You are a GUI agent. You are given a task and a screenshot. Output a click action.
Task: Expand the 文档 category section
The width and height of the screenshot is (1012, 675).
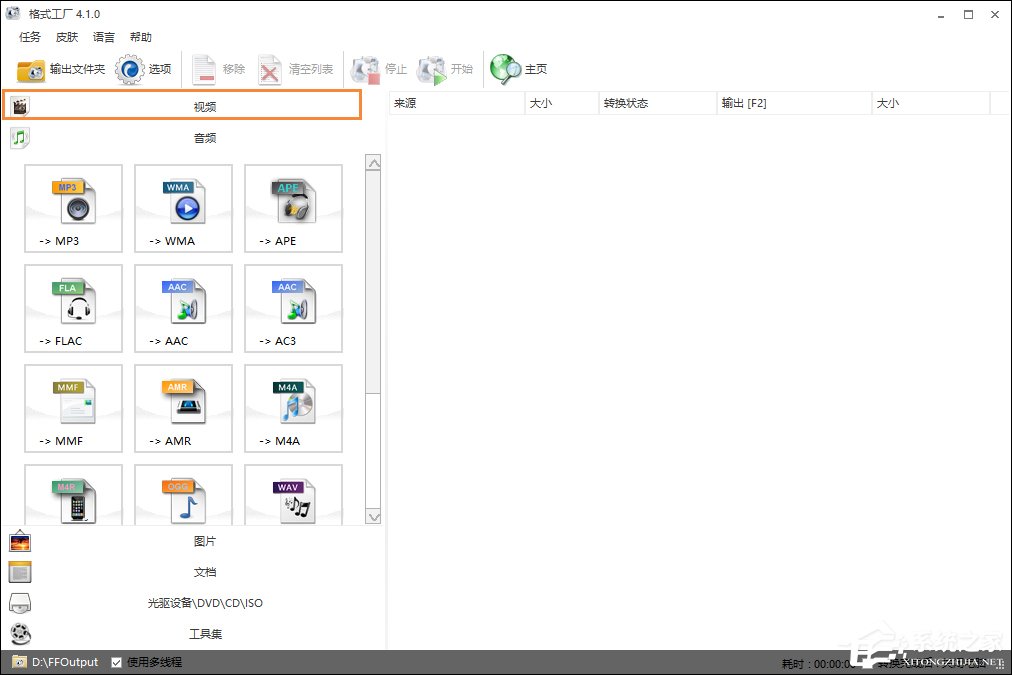204,572
